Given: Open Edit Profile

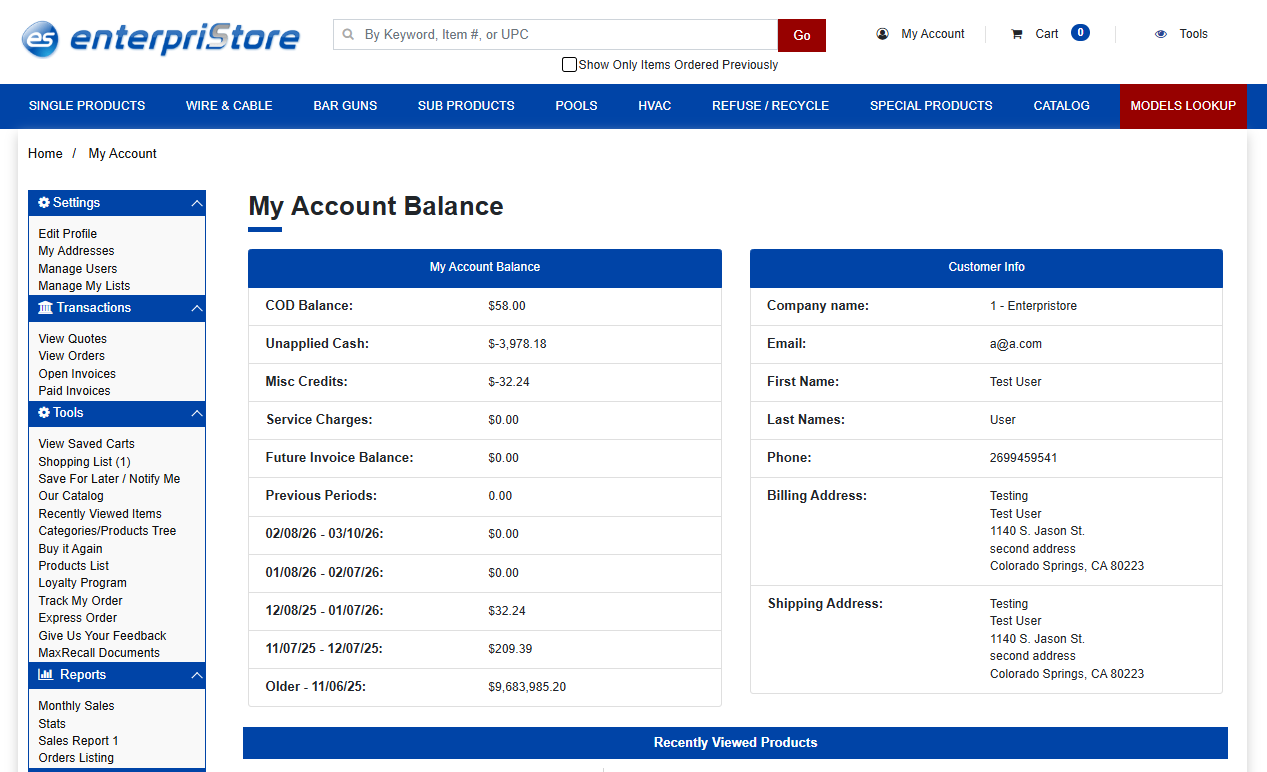Looking at the screenshot, I should (x=68, y=234).
